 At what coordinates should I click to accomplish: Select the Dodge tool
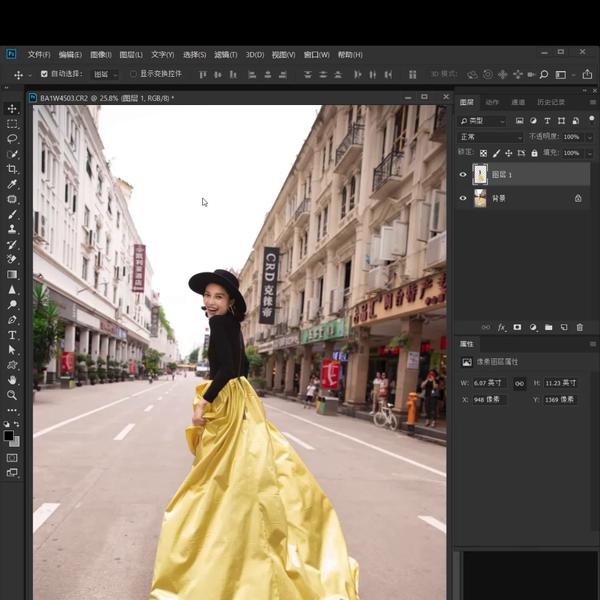click(12, 305)
